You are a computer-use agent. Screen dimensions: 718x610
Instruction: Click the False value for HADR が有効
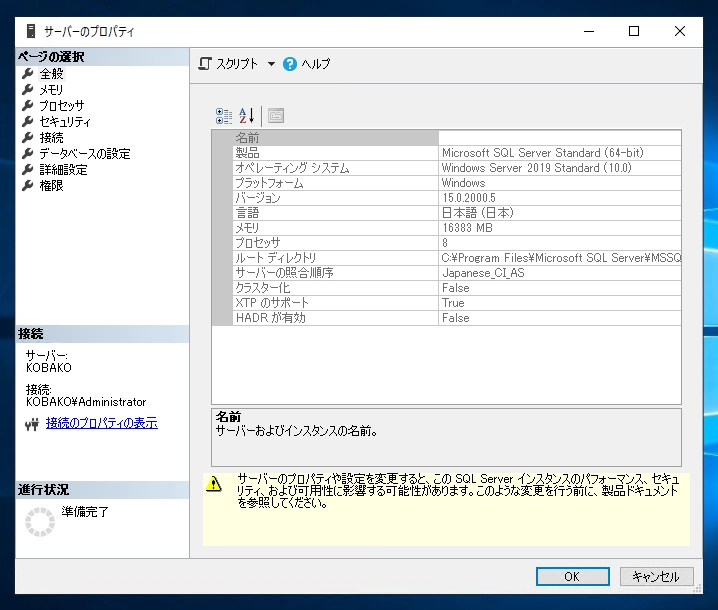click(x=455, y=318)
